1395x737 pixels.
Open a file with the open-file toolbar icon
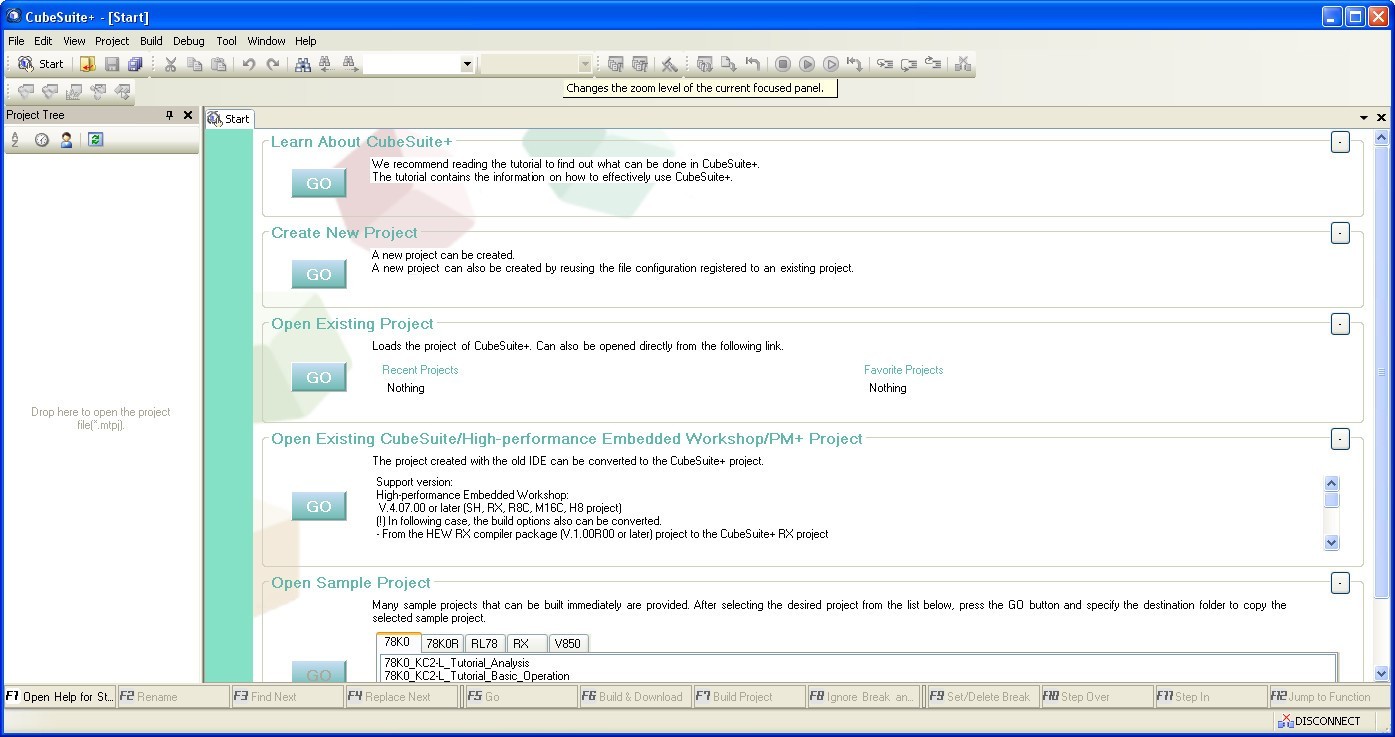87,64
